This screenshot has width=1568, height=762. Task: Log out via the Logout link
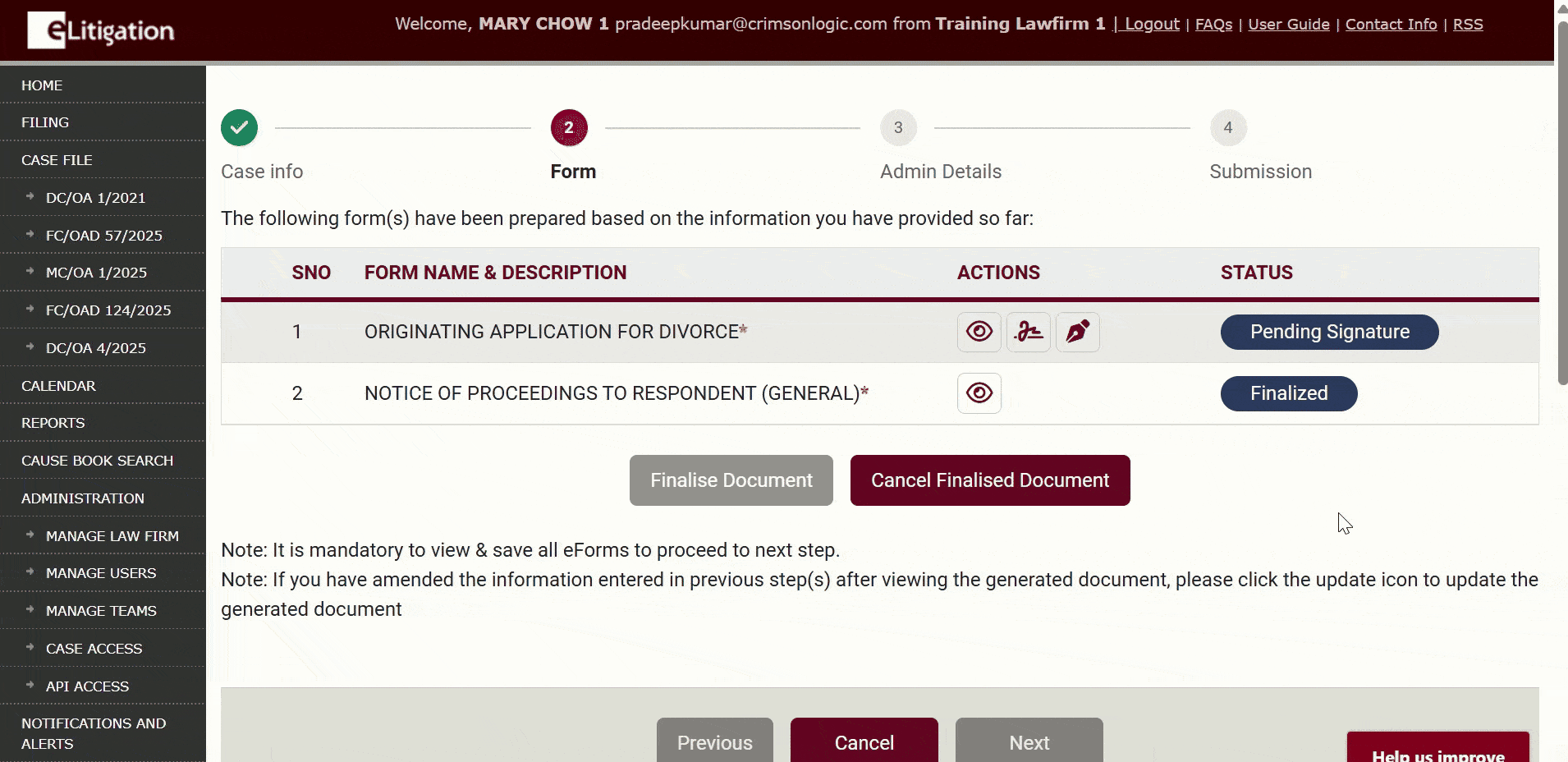[x=1151, y=25]
